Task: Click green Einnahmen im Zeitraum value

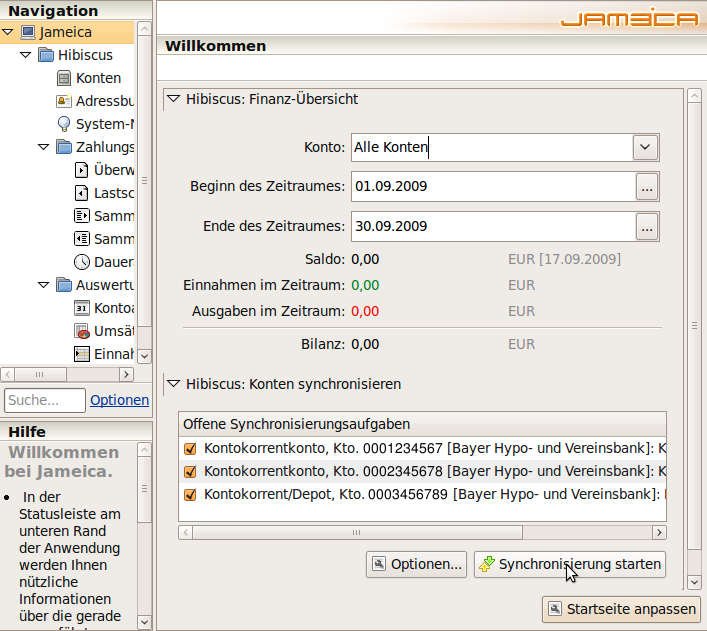Action: pyautogui.click(x=365, y=285)
